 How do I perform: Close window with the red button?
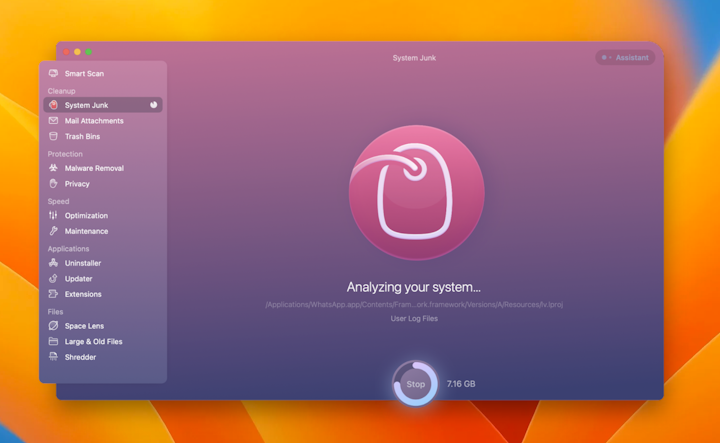pos(66,52)
